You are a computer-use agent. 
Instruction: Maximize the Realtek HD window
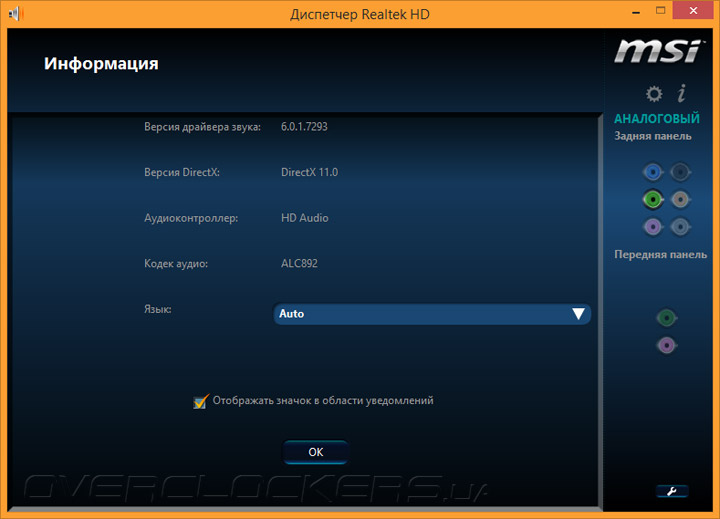click(x=660, y=11)
